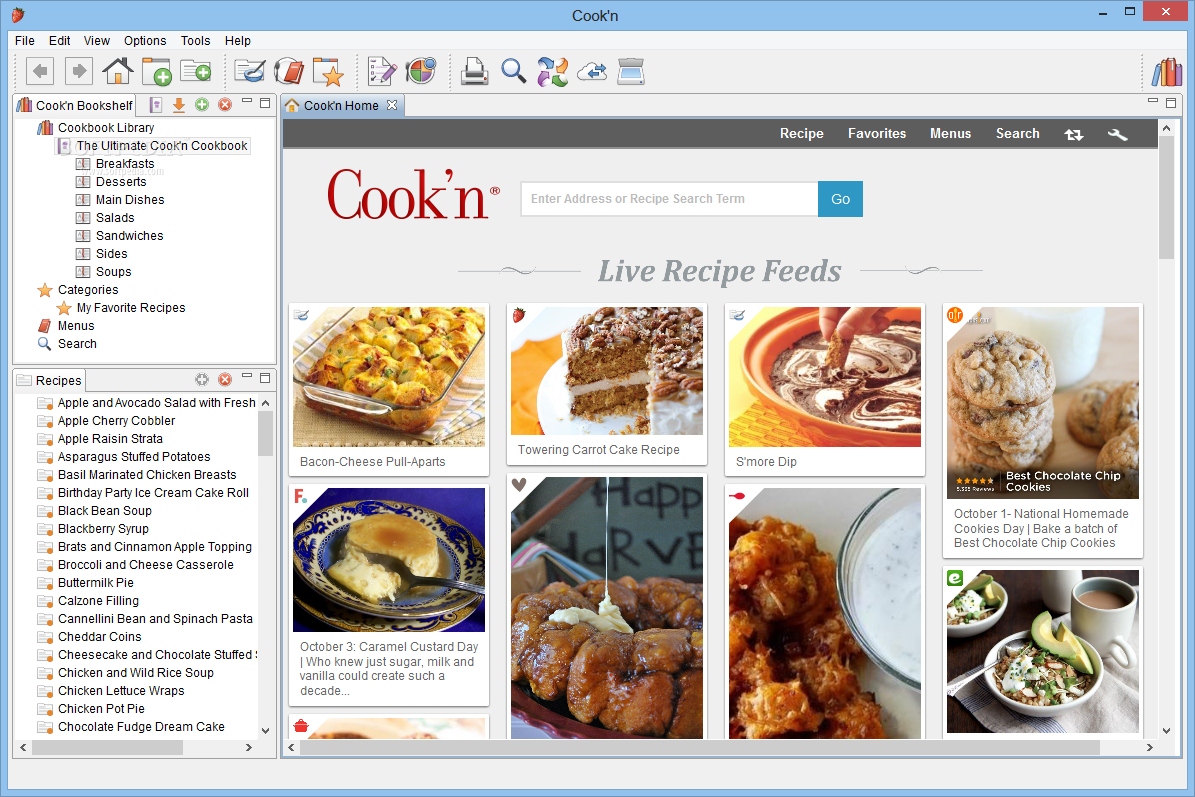Click the gear icon in Recipes panel header

(x=202, y=379)
